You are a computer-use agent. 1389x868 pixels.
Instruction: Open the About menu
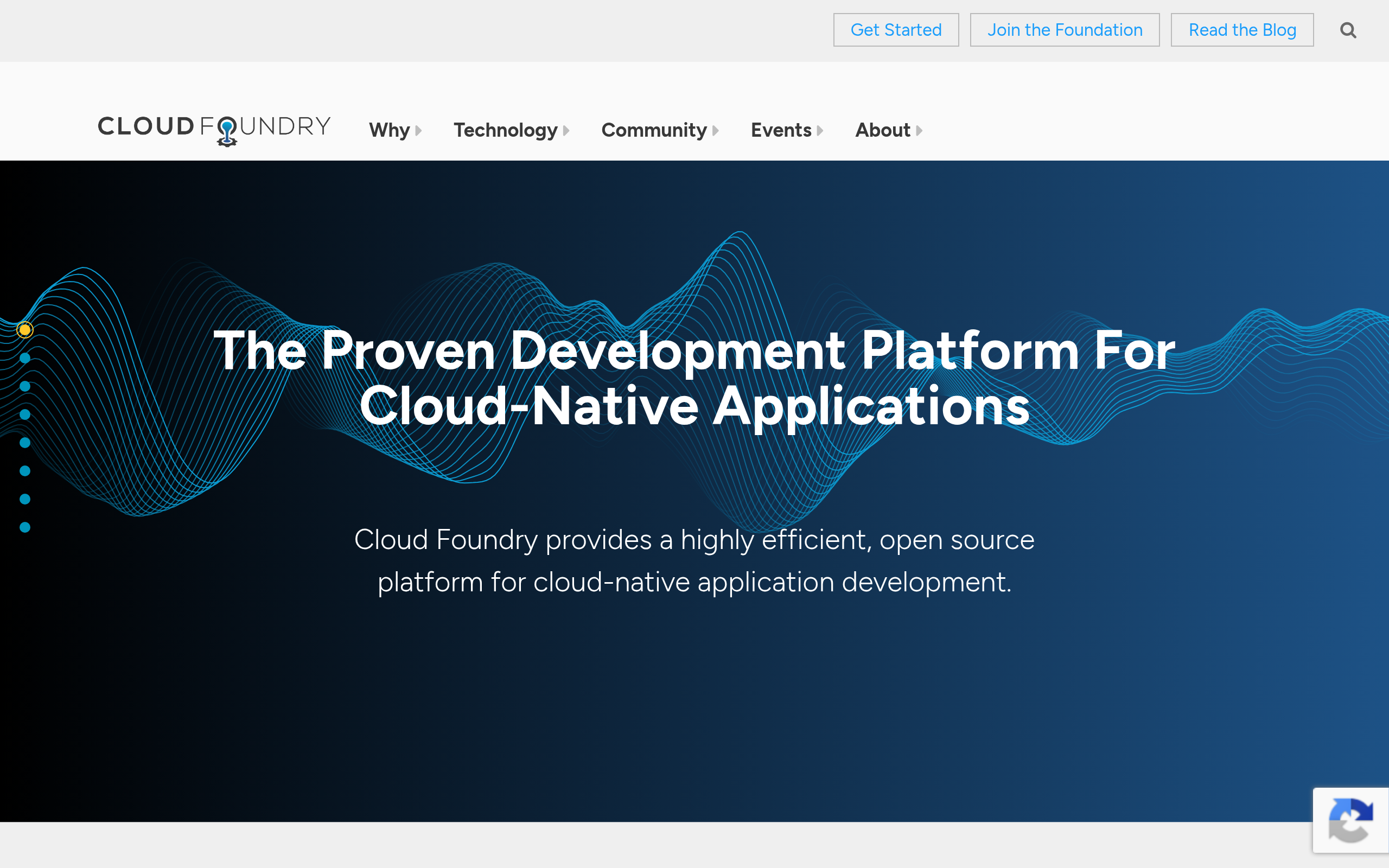click(x=883, y=130)
